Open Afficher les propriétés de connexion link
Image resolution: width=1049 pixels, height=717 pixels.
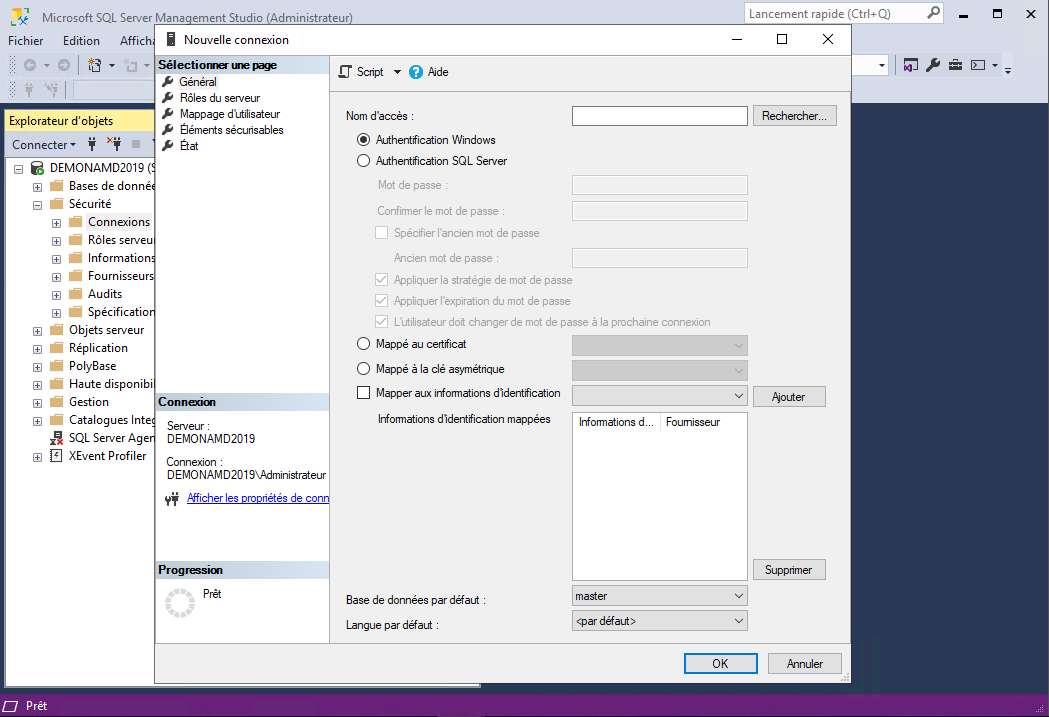pyautogui.click(x=258, y=498)
